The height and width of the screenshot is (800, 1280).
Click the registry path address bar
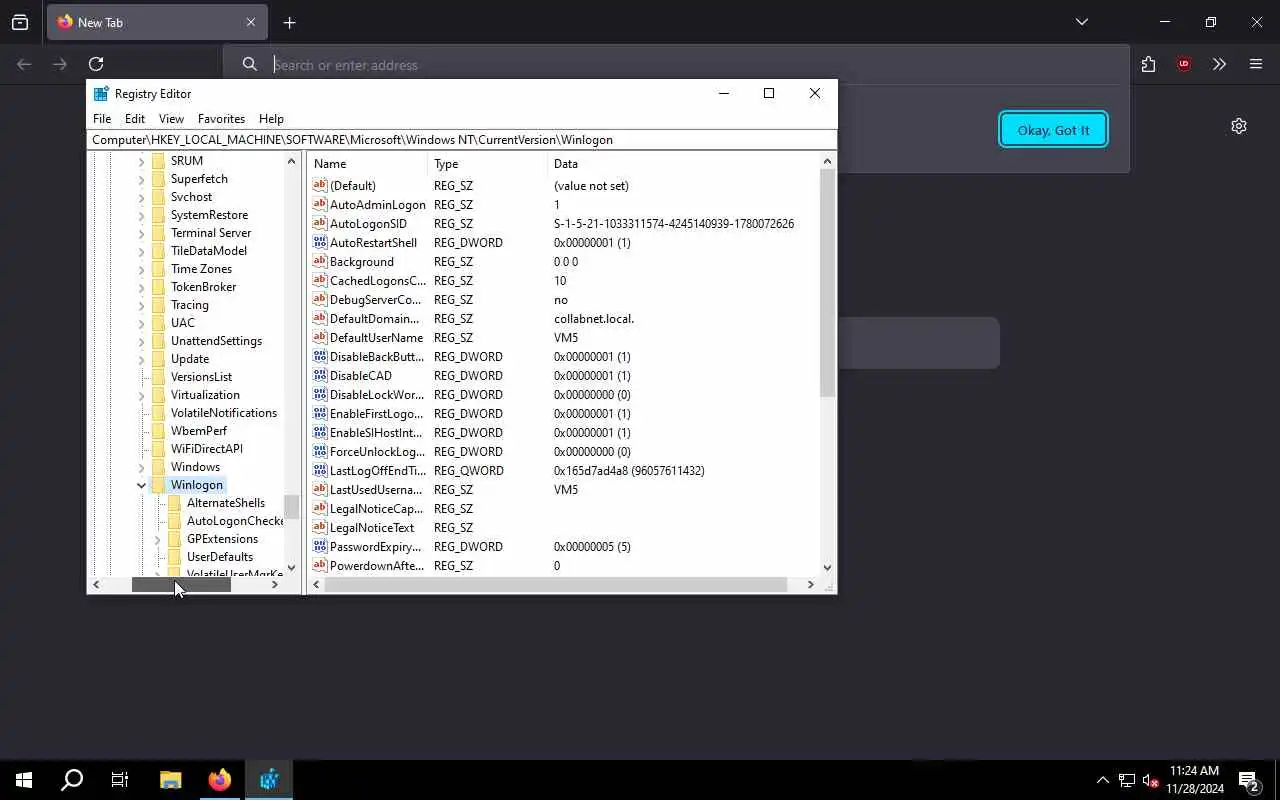click(x=461, y=139)
